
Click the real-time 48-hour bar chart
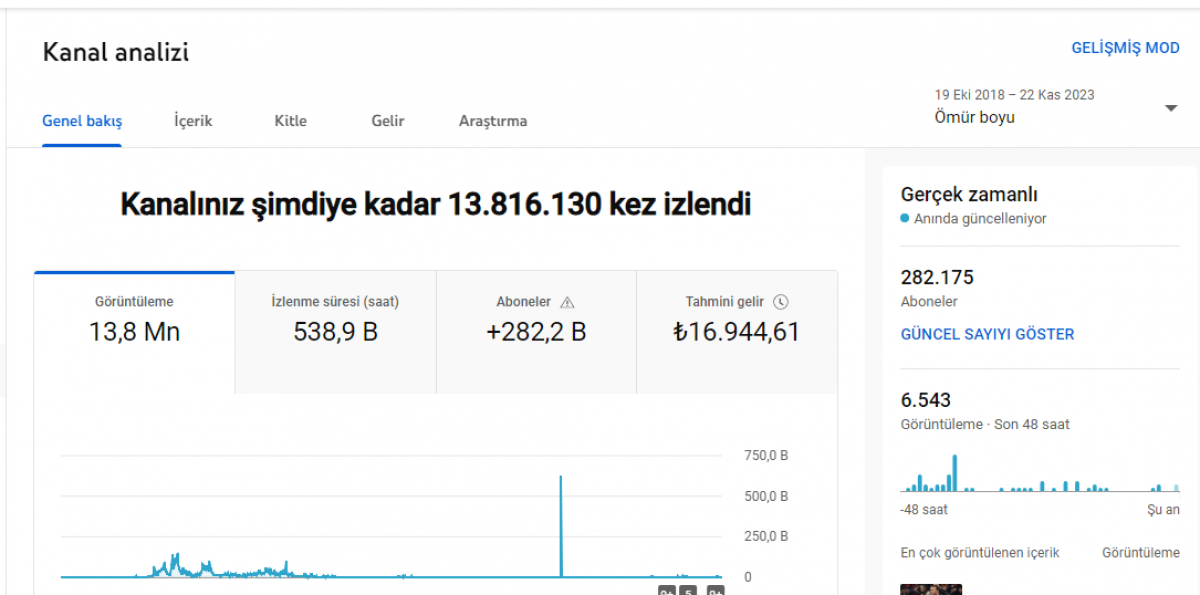[x=1040, y=473]
